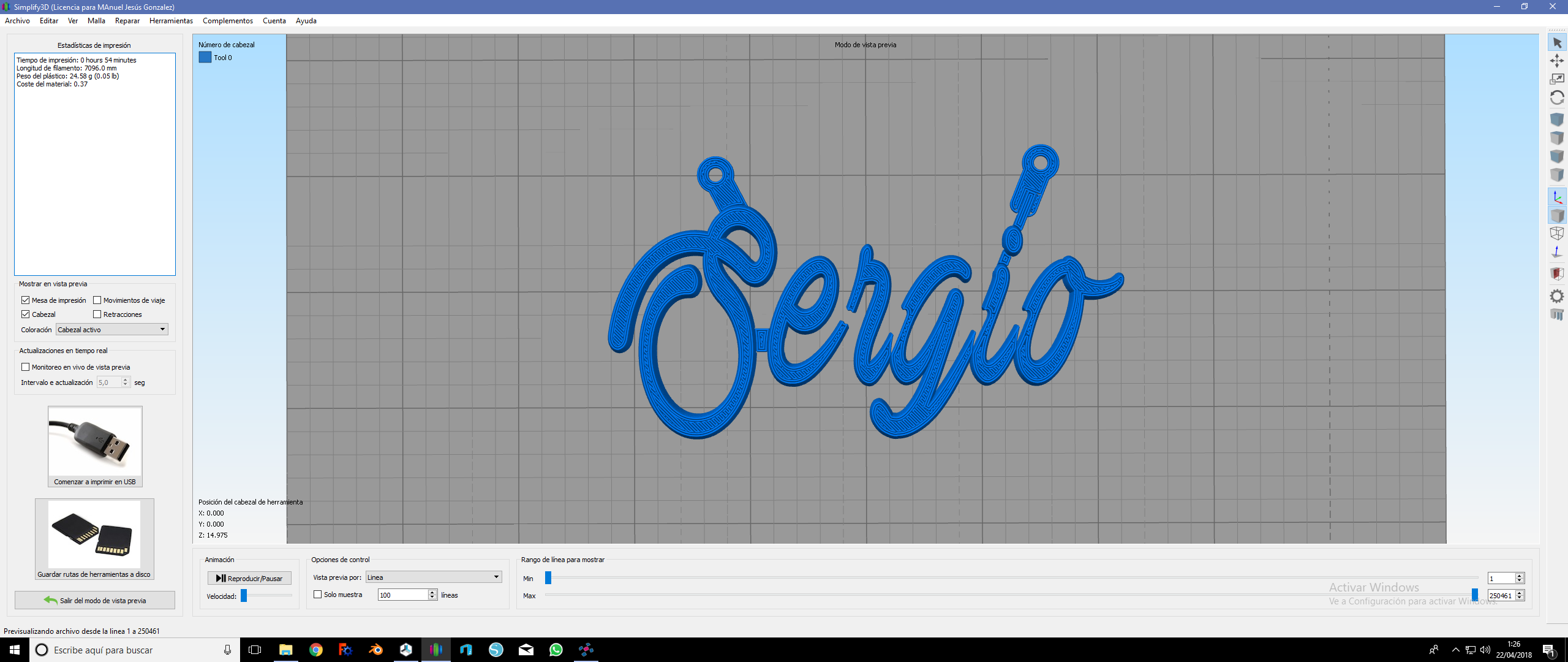This screenshot has width=1568, height=662.
Task: Open the Herramientas menu
Action: tap(171, 21)
